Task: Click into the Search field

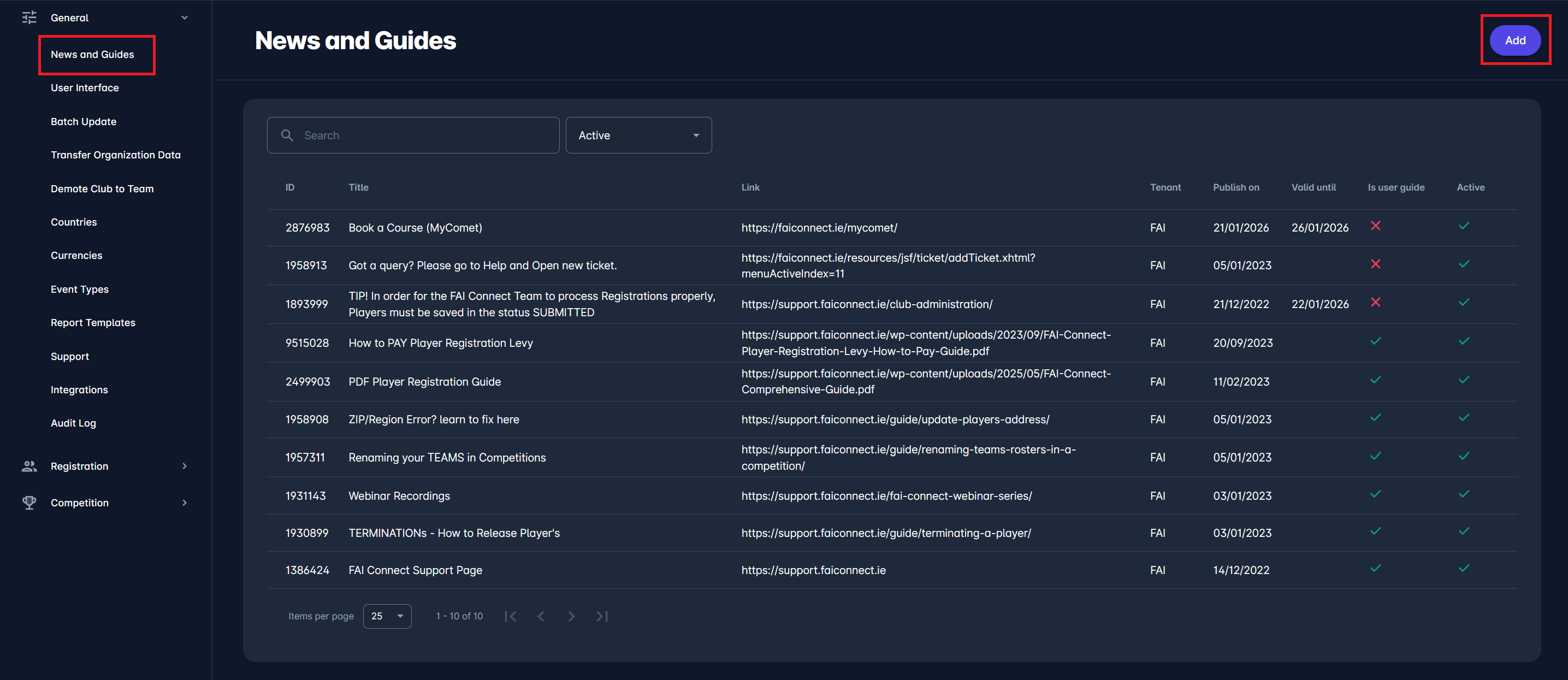Action: 426,135
